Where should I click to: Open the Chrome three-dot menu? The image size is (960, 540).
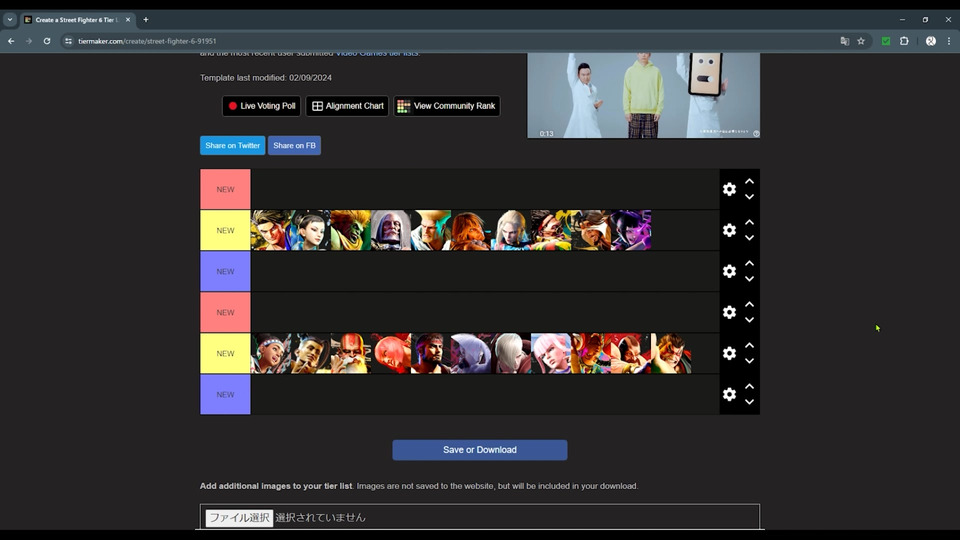949,41
